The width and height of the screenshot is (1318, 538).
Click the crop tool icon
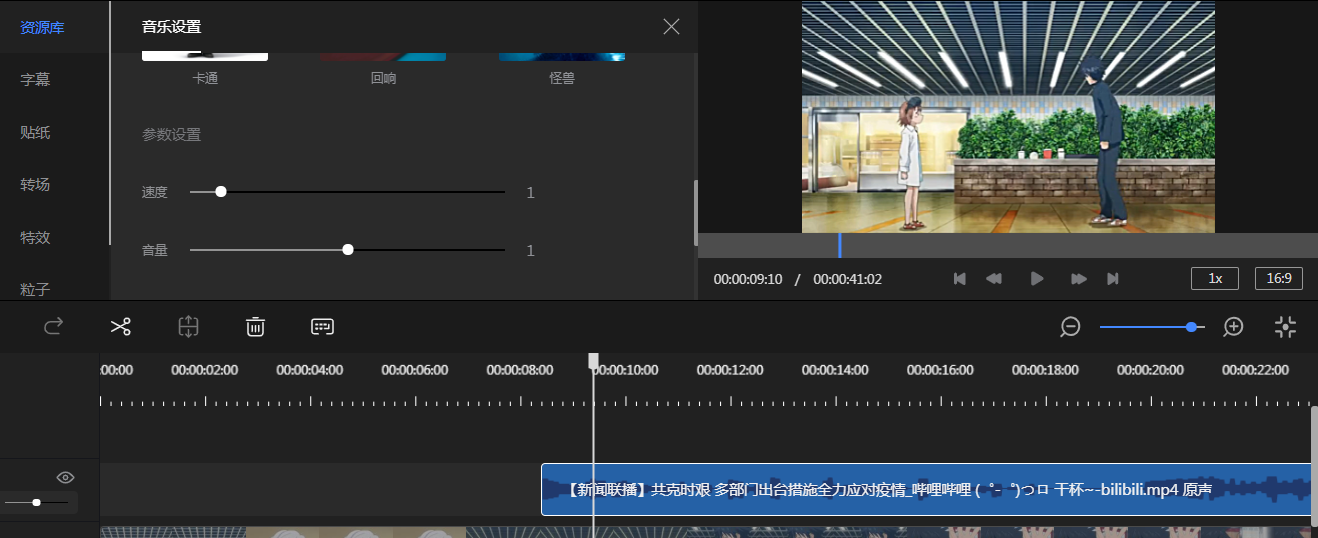pyautogui.click(x=188, y=326)
